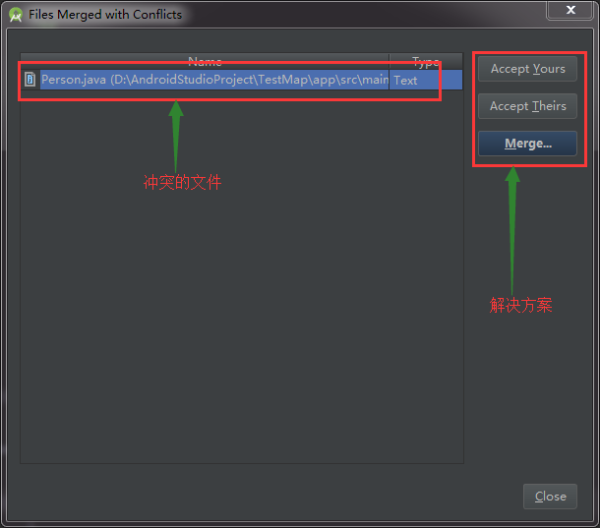Open the Merge... conflict resolver
This screenshot has height=528, width=600.
[527, 143]
